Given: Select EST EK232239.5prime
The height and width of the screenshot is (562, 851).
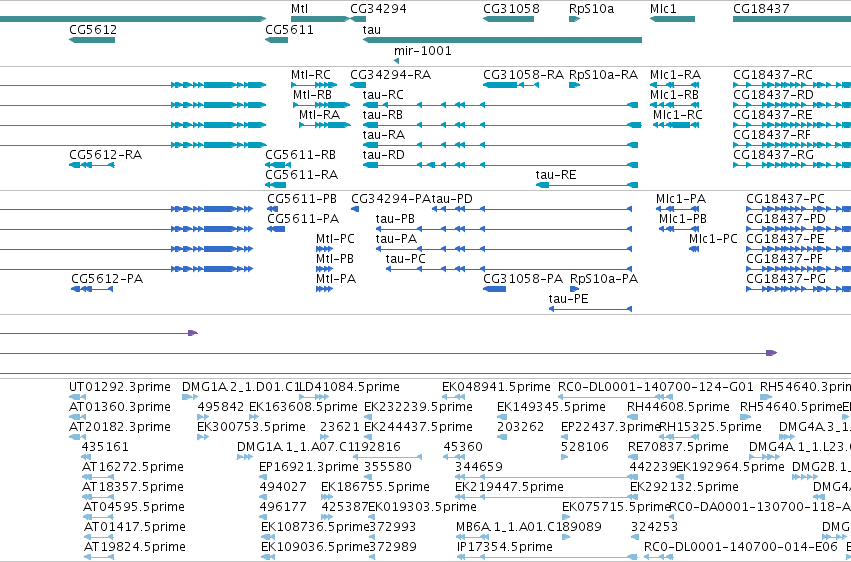Looking at the screenshot, I should [x=418, y=407].
